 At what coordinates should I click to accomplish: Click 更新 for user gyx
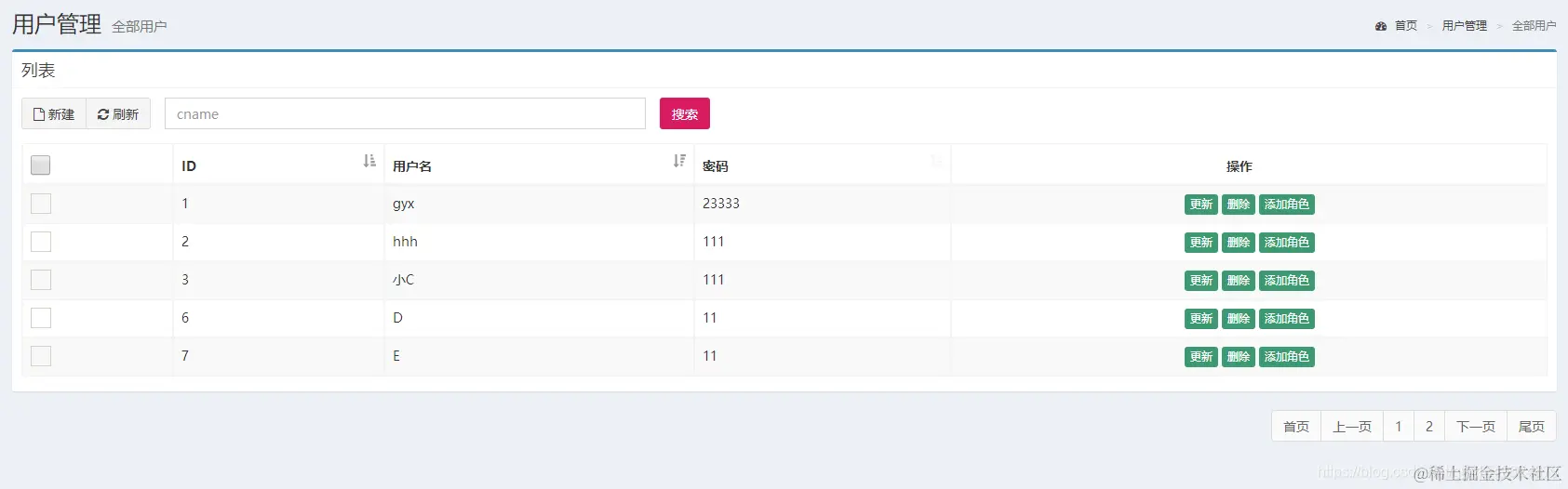1201,205
